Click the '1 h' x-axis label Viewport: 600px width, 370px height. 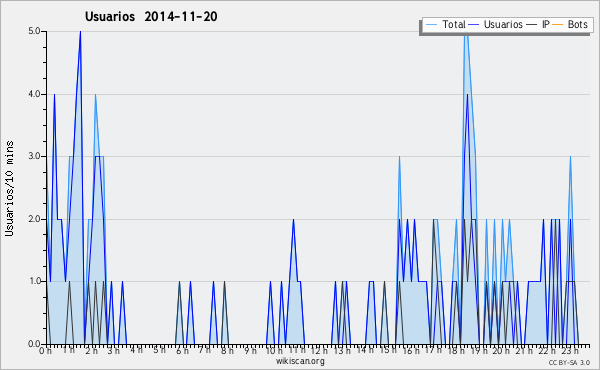(68, 350)
